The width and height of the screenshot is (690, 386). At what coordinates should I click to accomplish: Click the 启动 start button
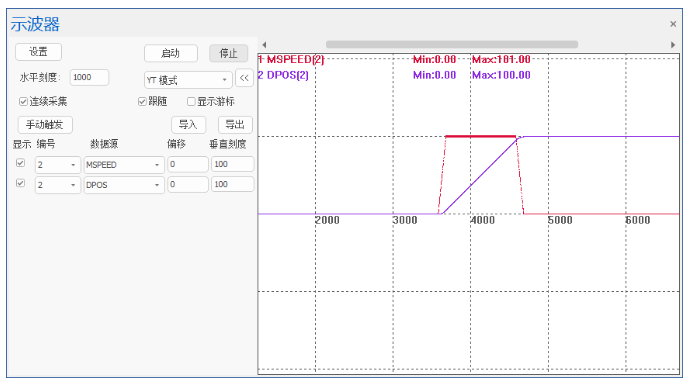point(171,53)
